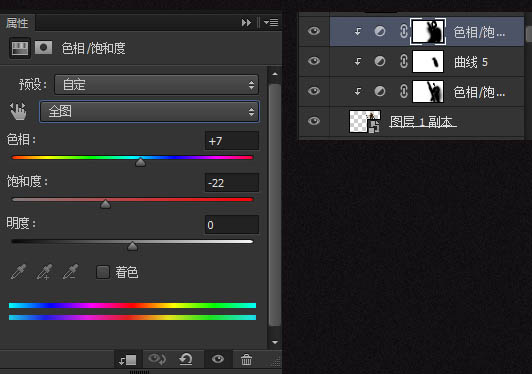Open the Properties panel flyout menu
This screenshot has width=532, height=374.
point(271,22)
